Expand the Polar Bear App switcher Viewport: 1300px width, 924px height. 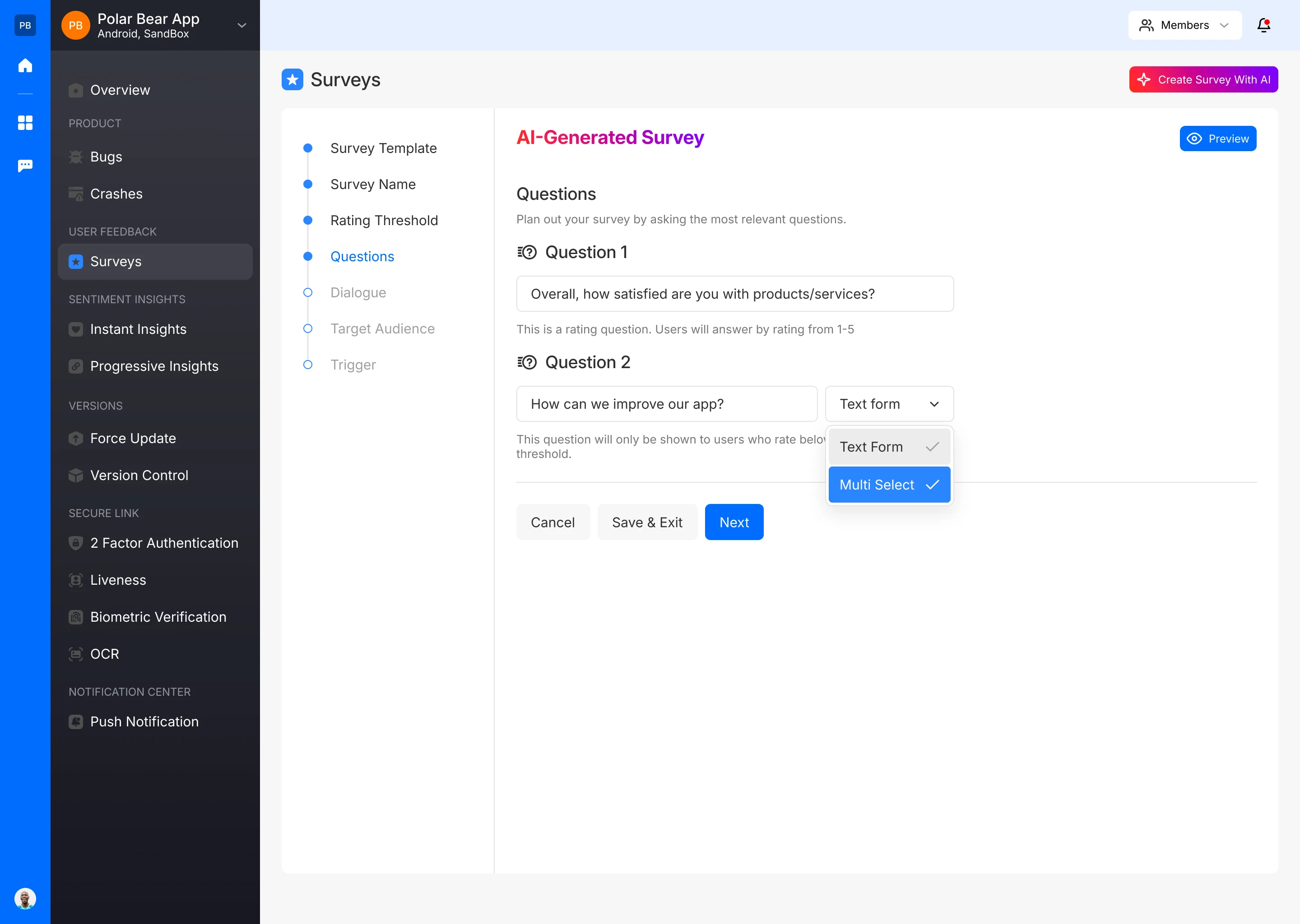242,26
